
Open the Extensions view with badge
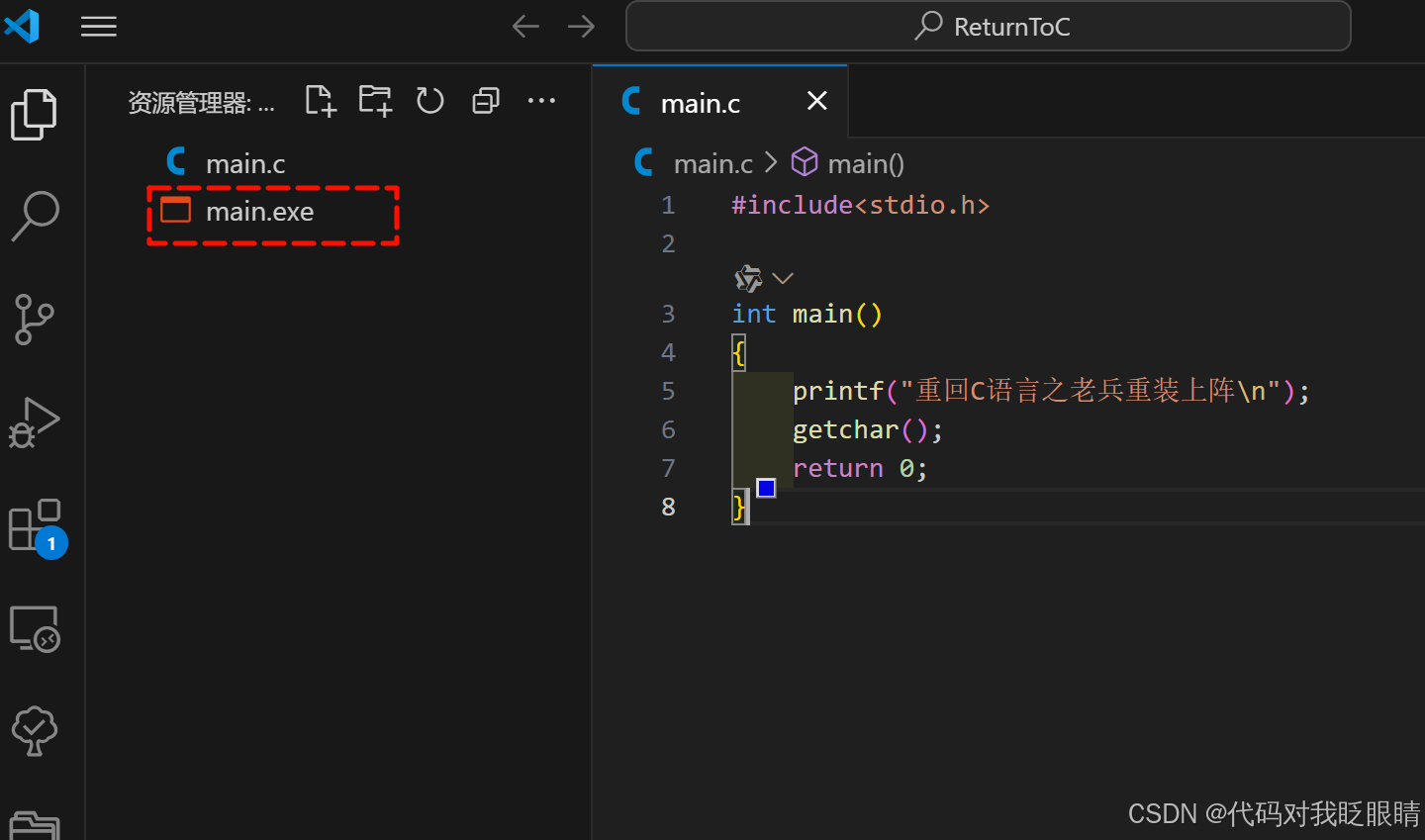pyautogui.click(x=37, y=528)
